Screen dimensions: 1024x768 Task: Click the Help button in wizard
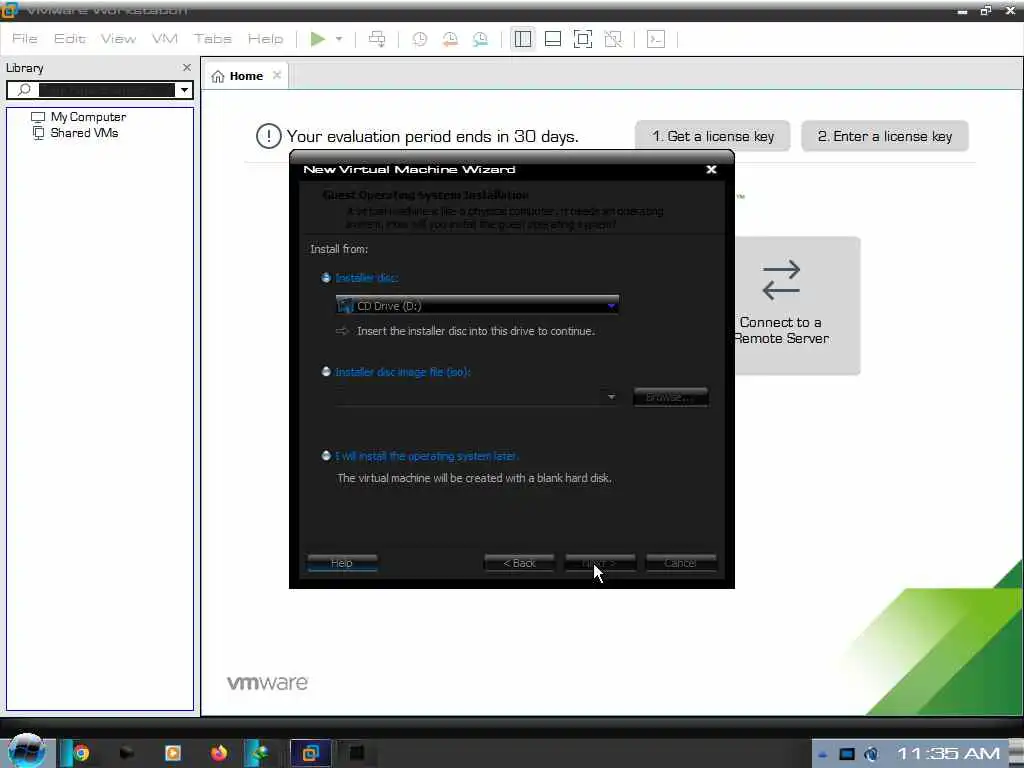point(342,562)
